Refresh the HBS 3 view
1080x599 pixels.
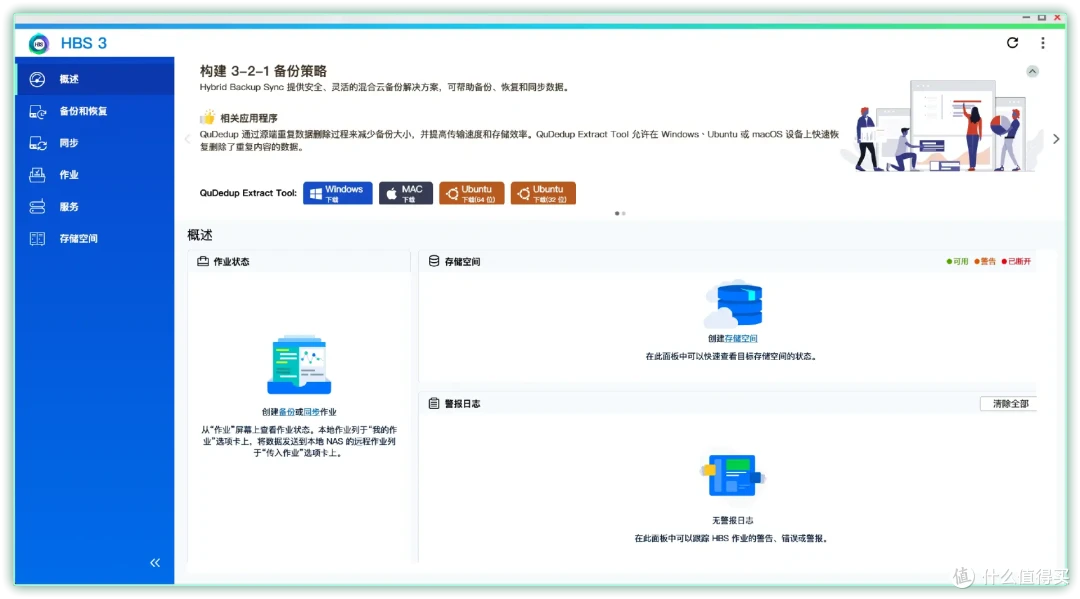coord(1012,43)
